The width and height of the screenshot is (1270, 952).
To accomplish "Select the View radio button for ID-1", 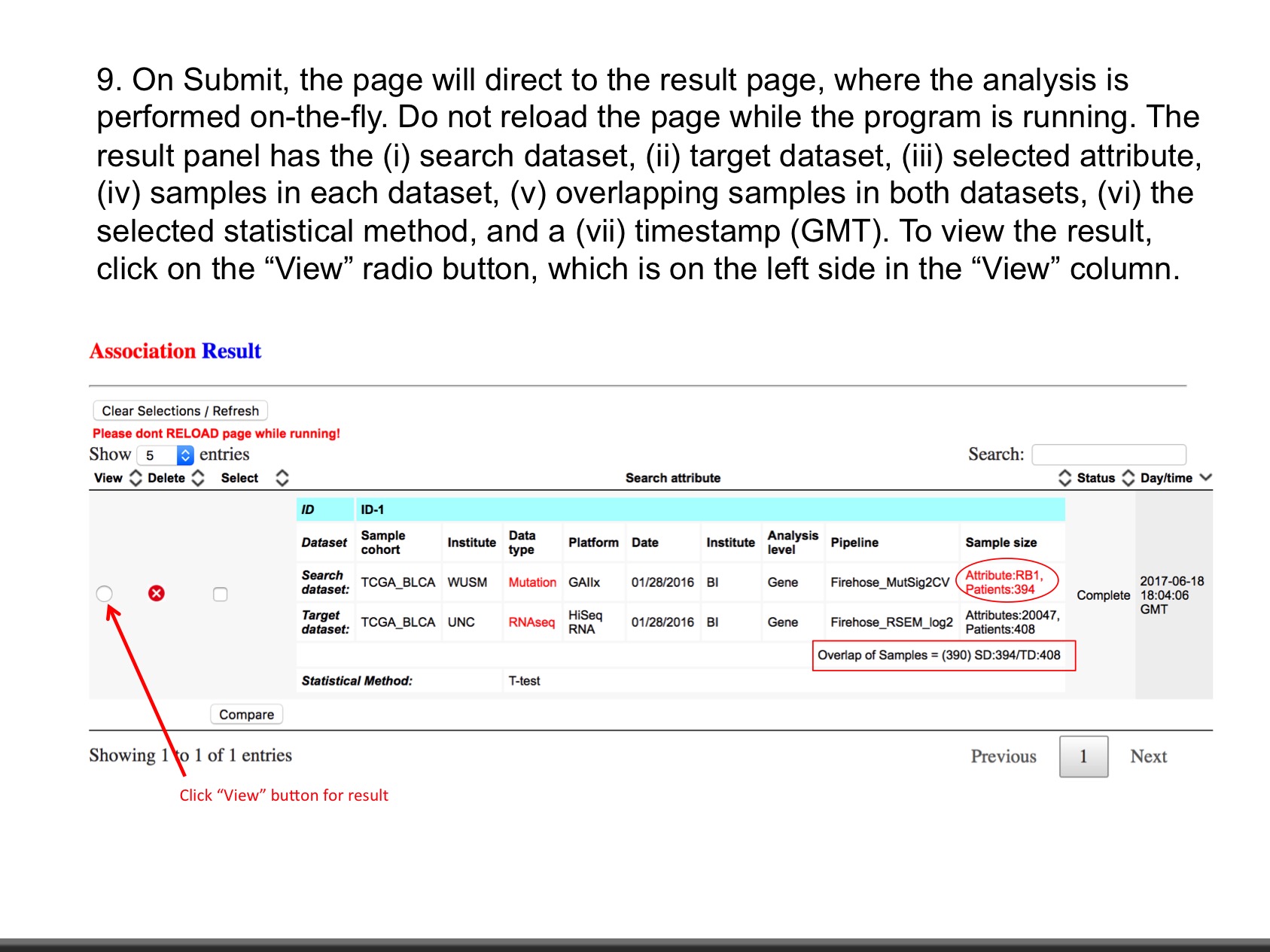I will coord(105,594).
